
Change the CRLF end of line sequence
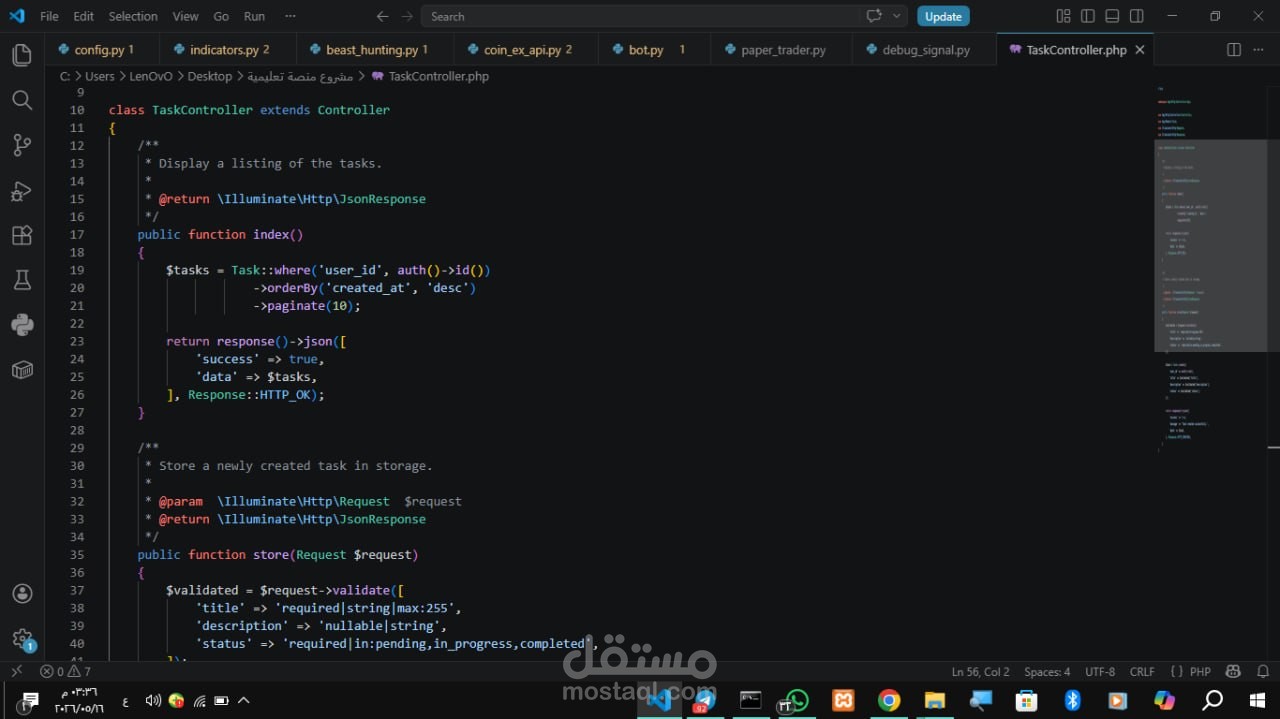(1142, 672)
